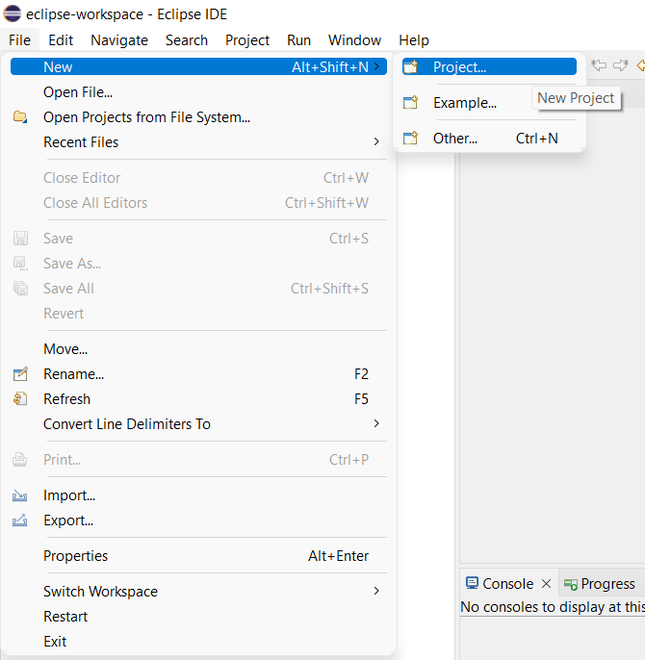Viewport: 645px width, 660px height.
Task: Switch to the Progress tab
Action: pyautogui.click(x=607, y=584)
